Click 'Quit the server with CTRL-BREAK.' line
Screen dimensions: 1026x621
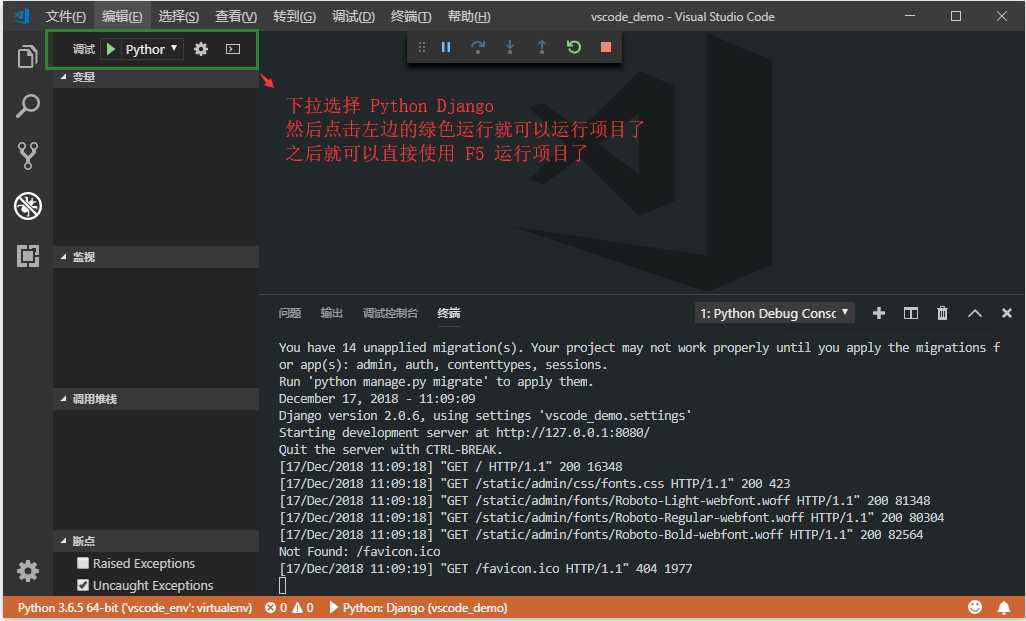pos(391,450)
